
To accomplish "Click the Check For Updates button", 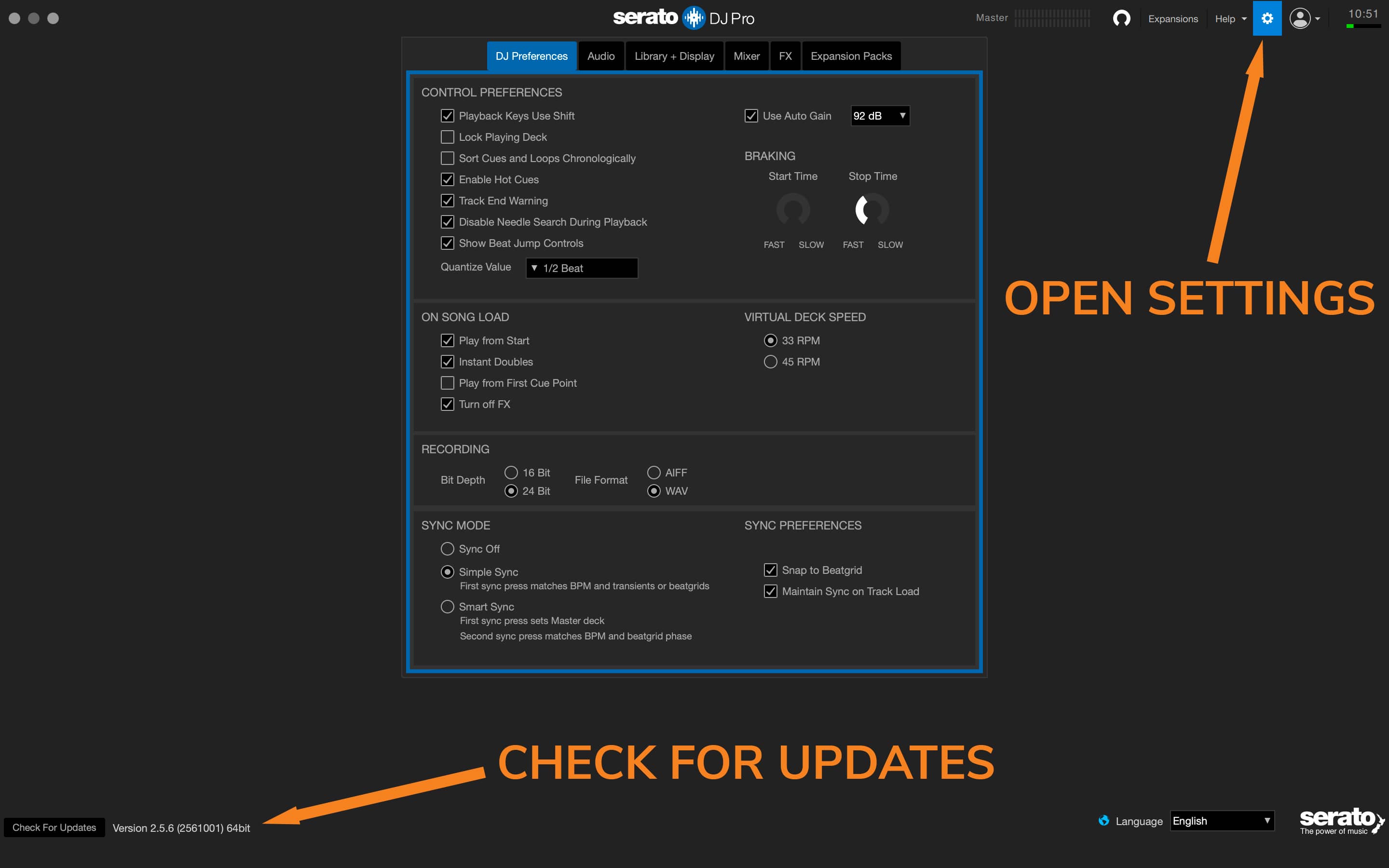I will tap(54, 827).
